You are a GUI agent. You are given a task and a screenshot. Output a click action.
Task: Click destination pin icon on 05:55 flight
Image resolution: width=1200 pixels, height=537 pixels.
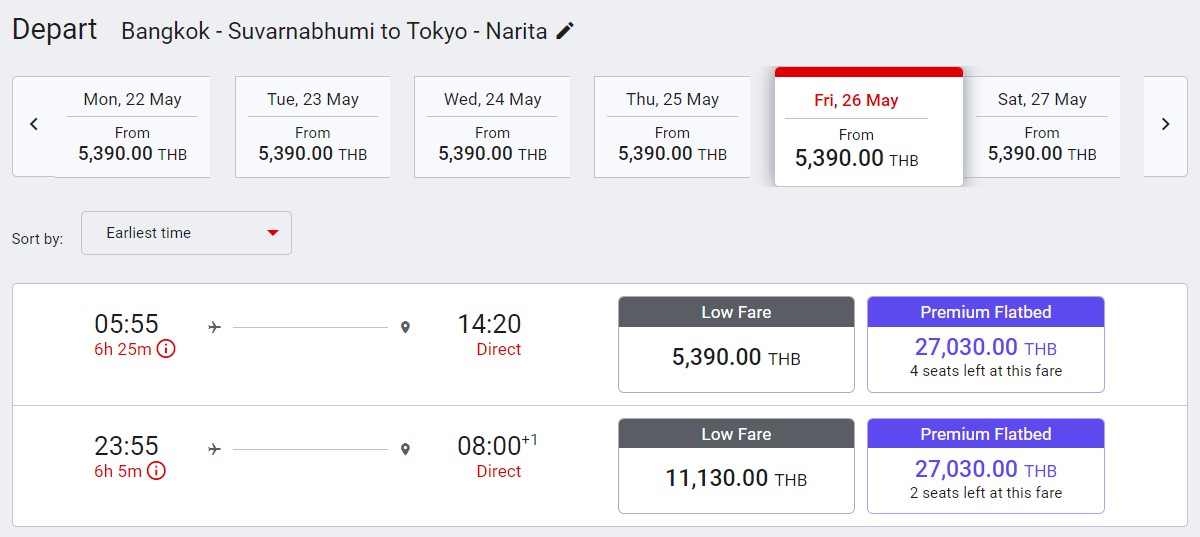click(405, 327)
